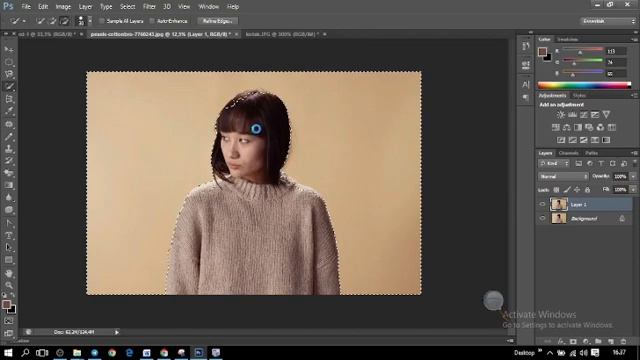Toggle lock transparent pixels
The image size is (640, 360).
click(x=556, y=190)
